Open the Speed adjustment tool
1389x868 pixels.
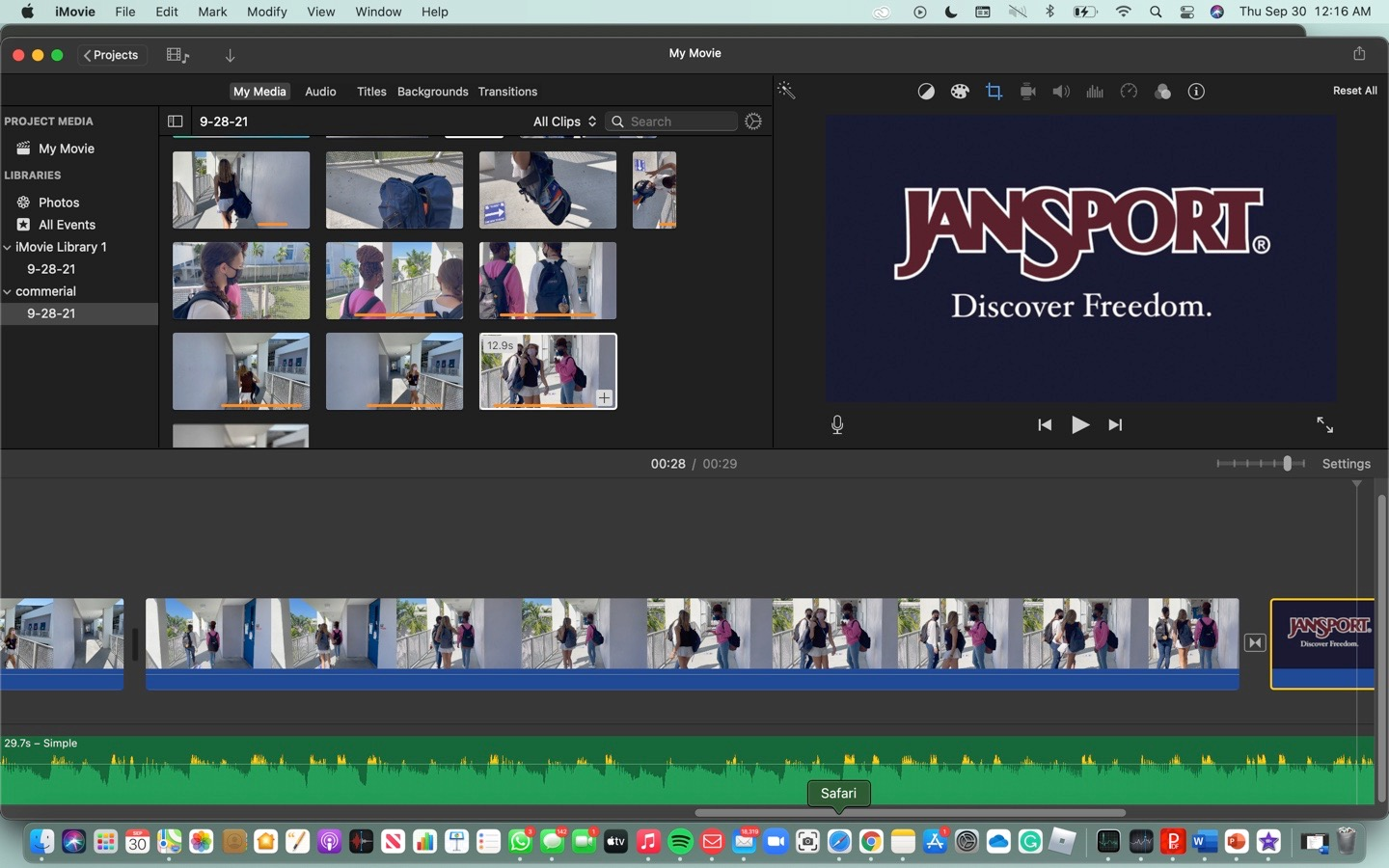pos(1129,92)
